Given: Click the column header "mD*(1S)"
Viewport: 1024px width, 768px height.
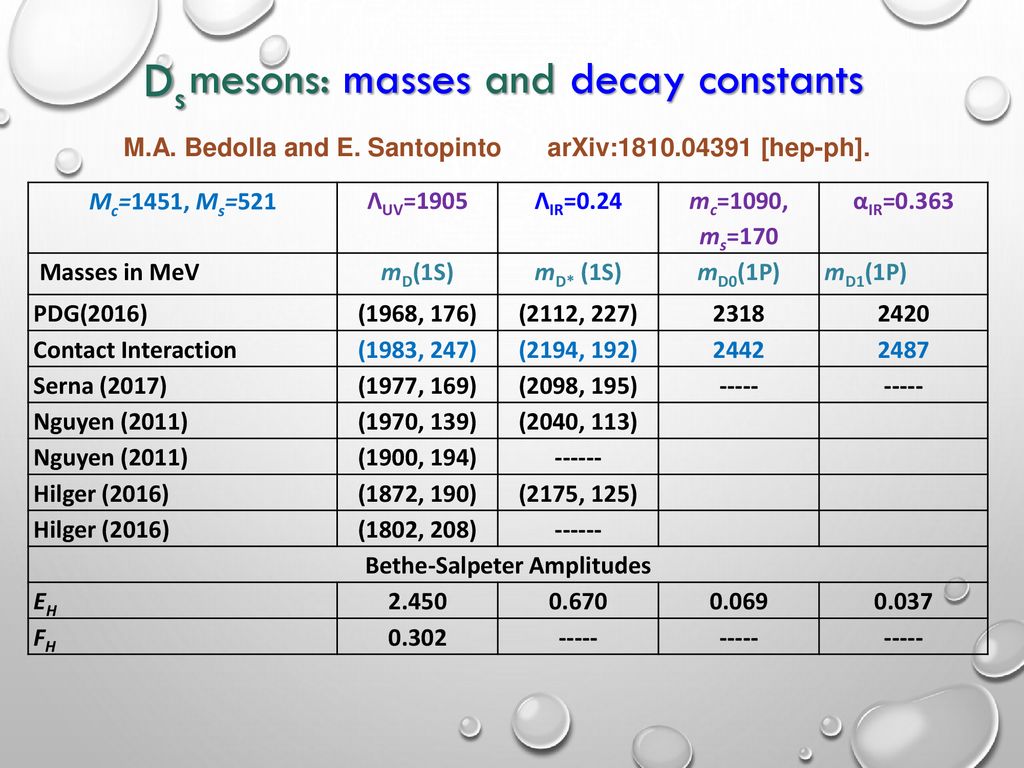Looking at the screenshot, I should [578, 273].
